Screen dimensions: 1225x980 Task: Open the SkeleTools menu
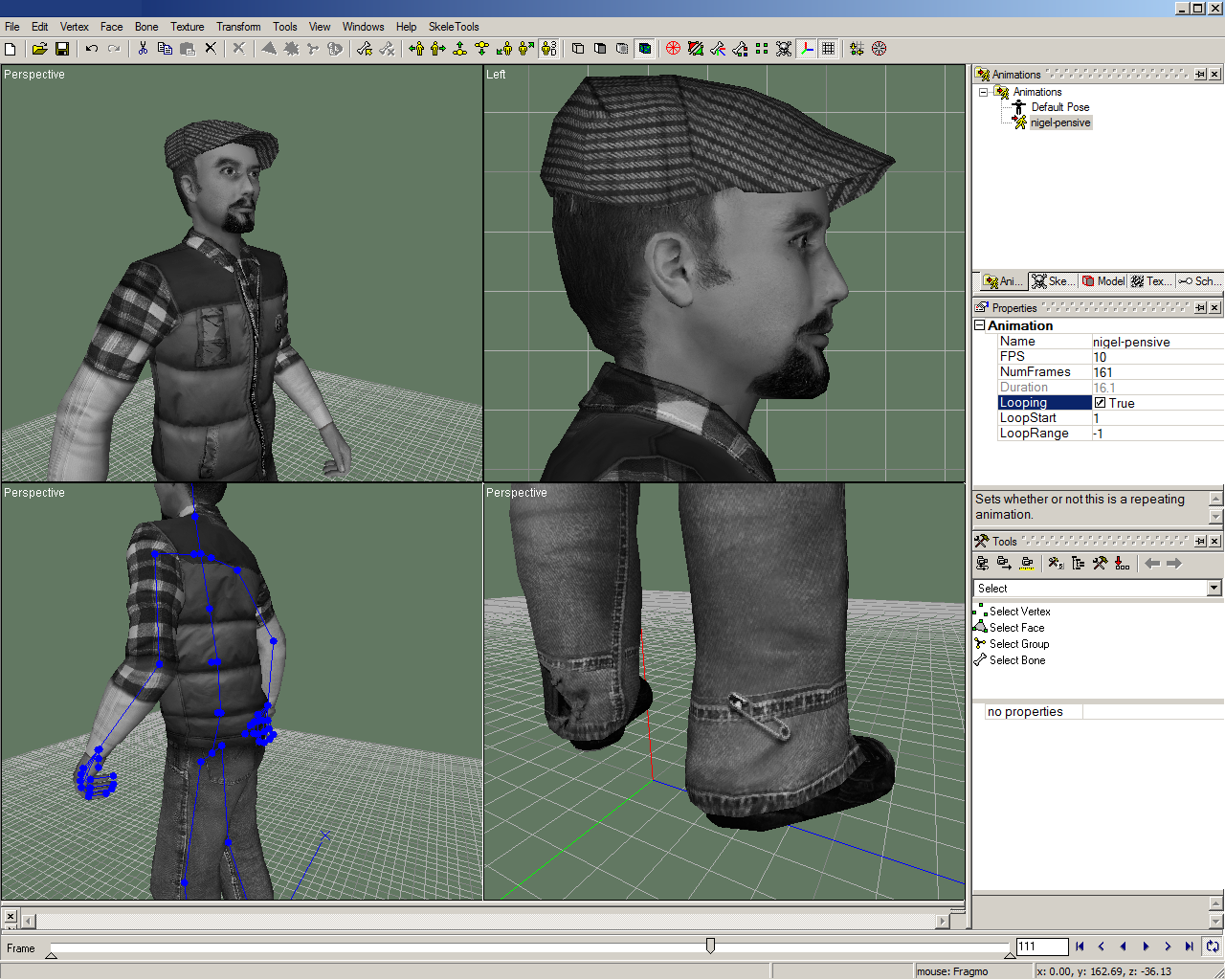454,27
